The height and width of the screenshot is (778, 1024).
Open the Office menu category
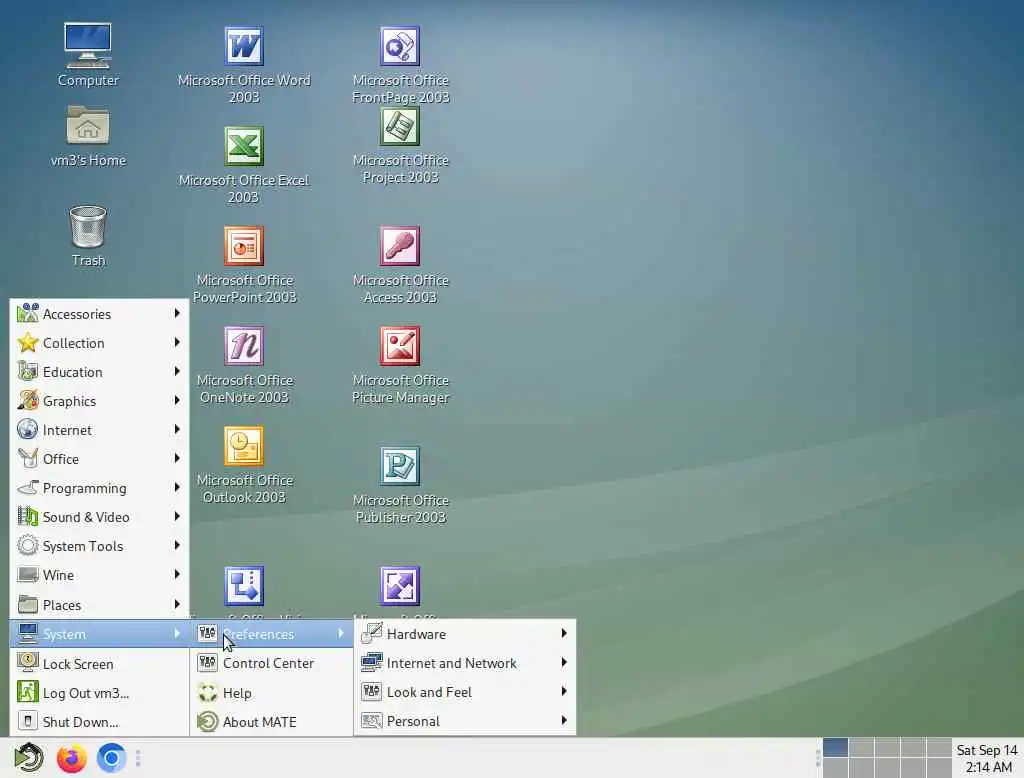[99, 459]
